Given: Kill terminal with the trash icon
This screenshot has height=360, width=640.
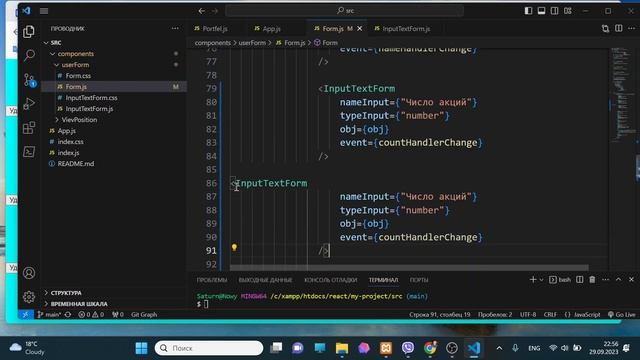Looking at the screenshot, I should coord(592,280).
